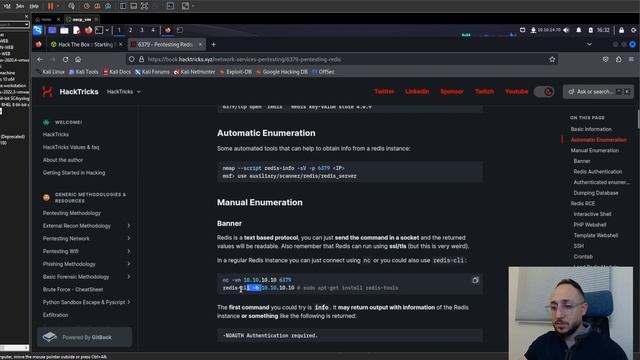Open the Kali applications menu icon
The width and height of the screenshot is (640, 360).
tap(38, 30)
